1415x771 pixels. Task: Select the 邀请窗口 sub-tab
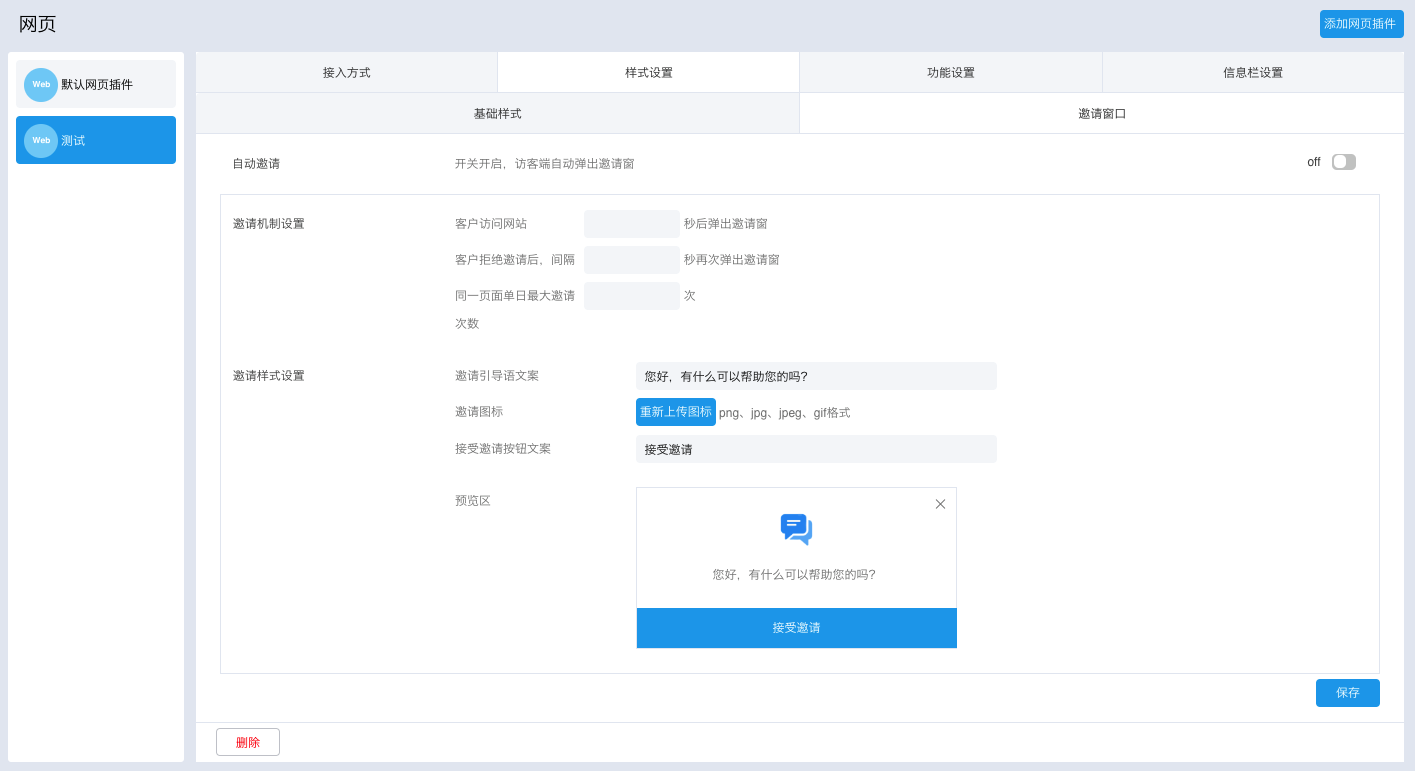1101,114
